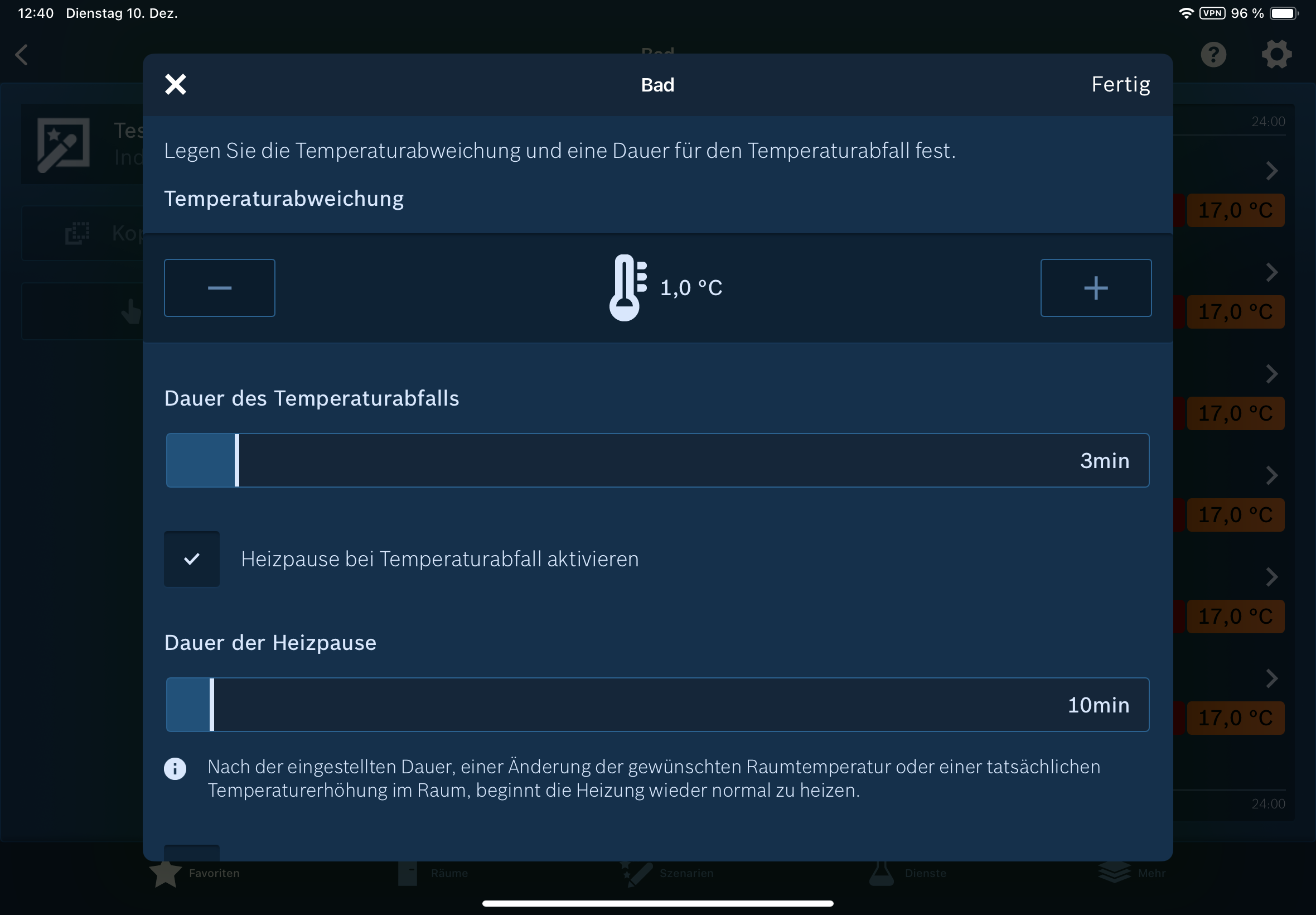Decrease temperature deviation with minus button
This screenshot has width=1316, height=915.
coord(220,288)
